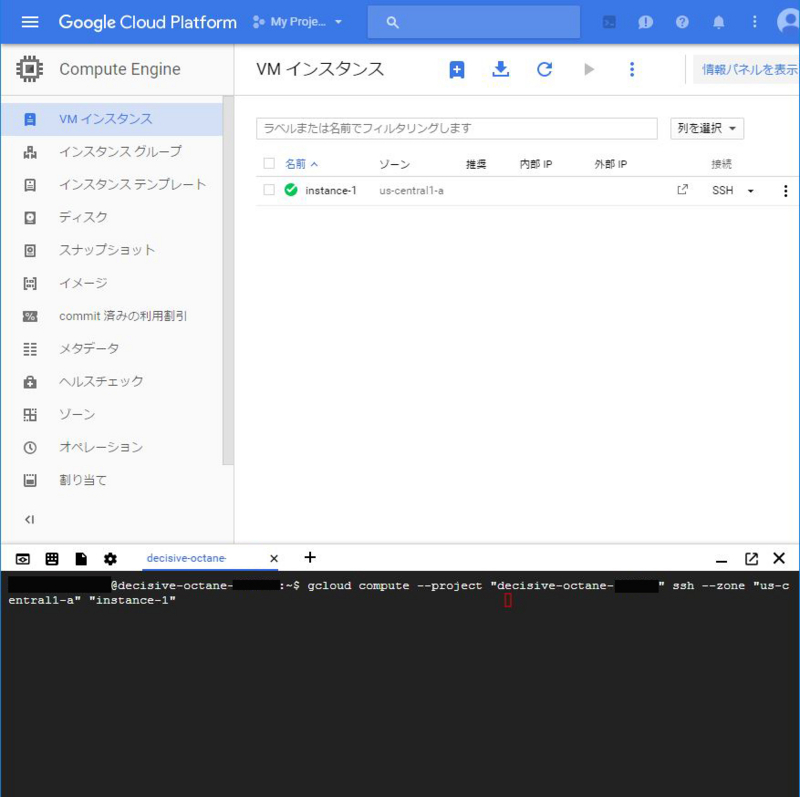This screenshot has height=797, width=800.
Task: Open the notifications bell
Action: click(x=718, y=22)
